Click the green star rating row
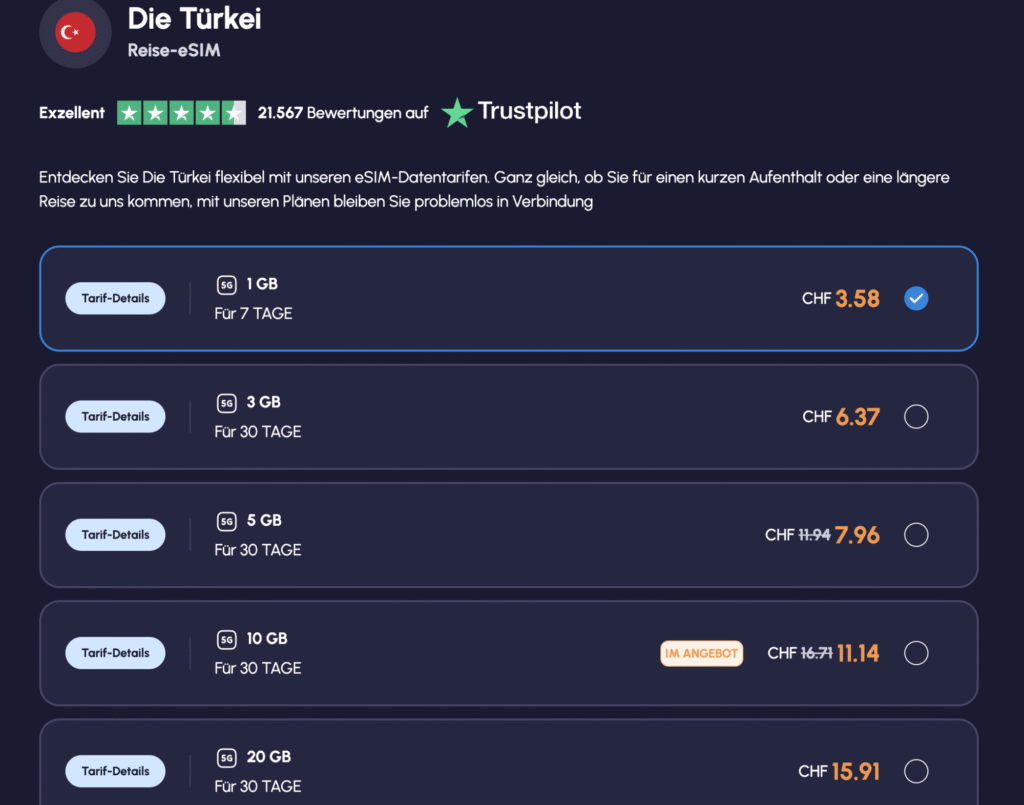This screenshot has height=805, width=1024. point(181,113)
